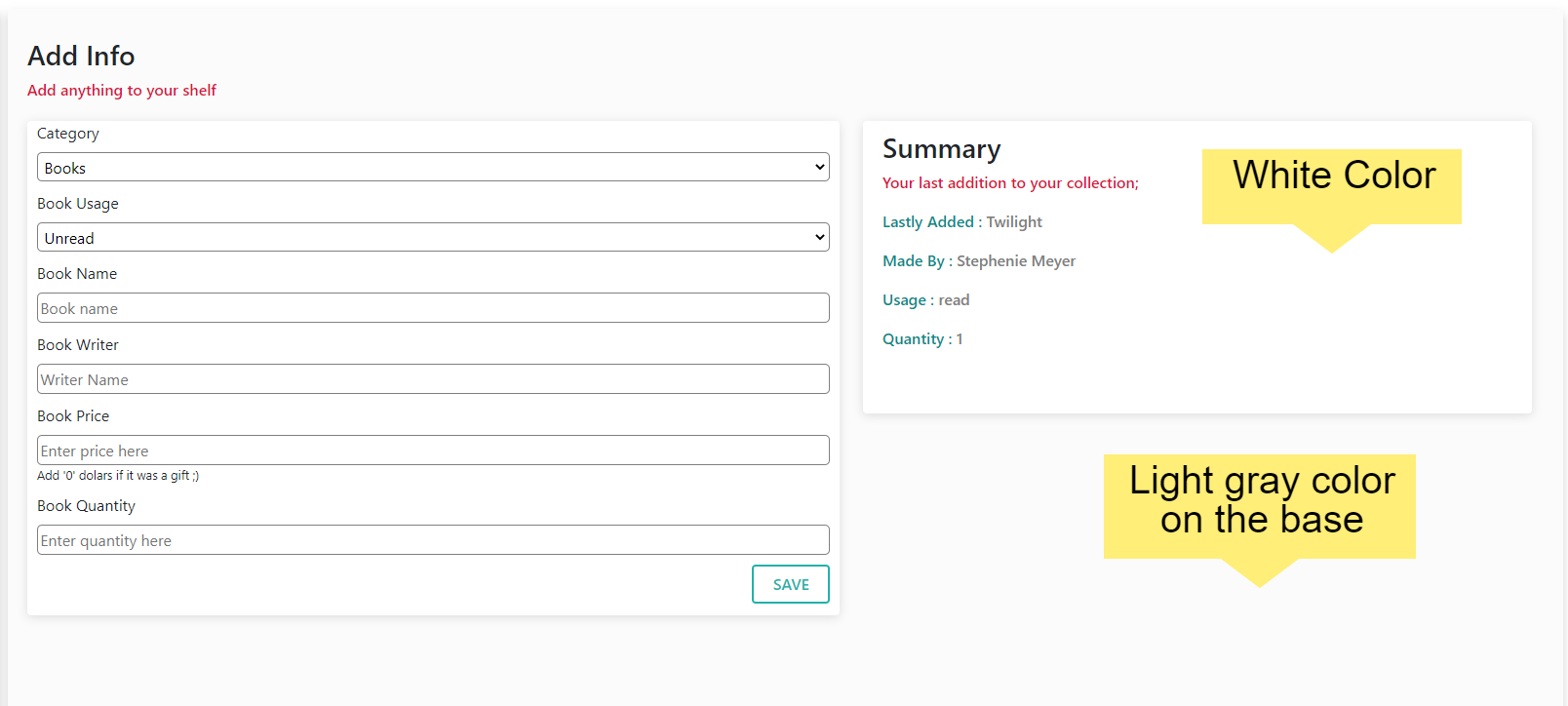Save the new shelf entry
This screenshot has width=1568, height=706.
click(x=791, y=584)
